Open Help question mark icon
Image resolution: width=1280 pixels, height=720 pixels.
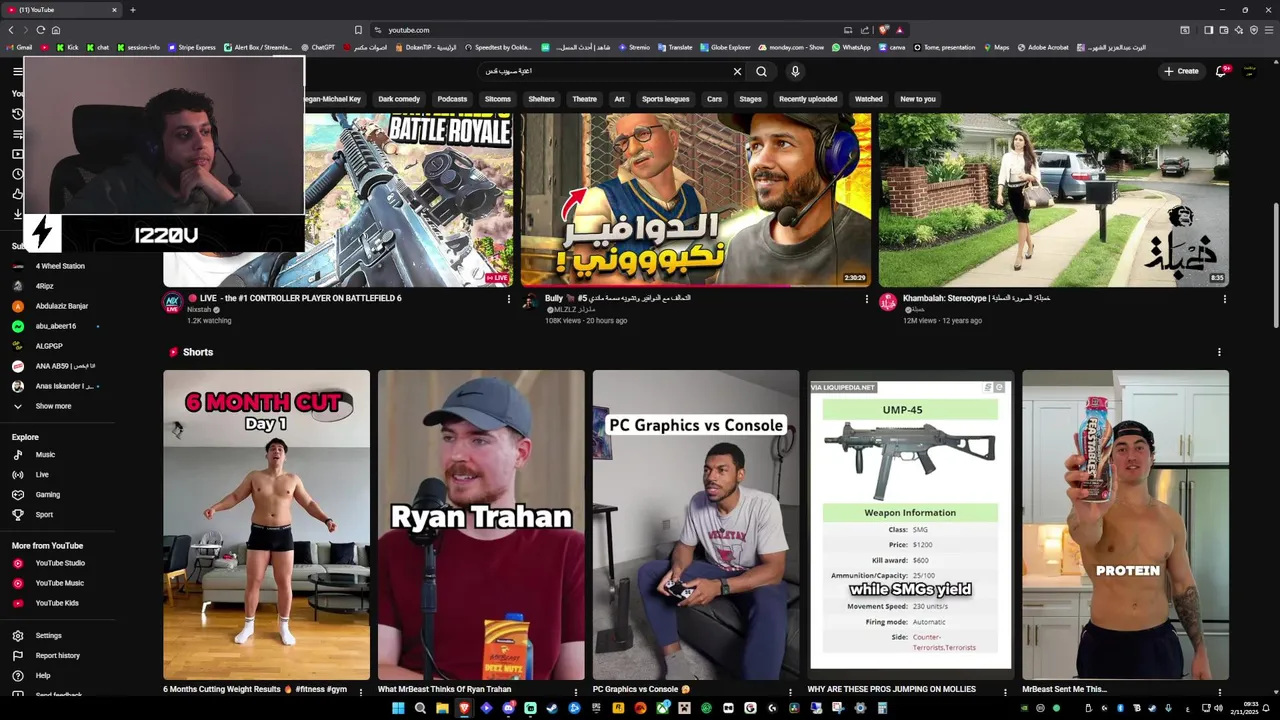point(17,676)
